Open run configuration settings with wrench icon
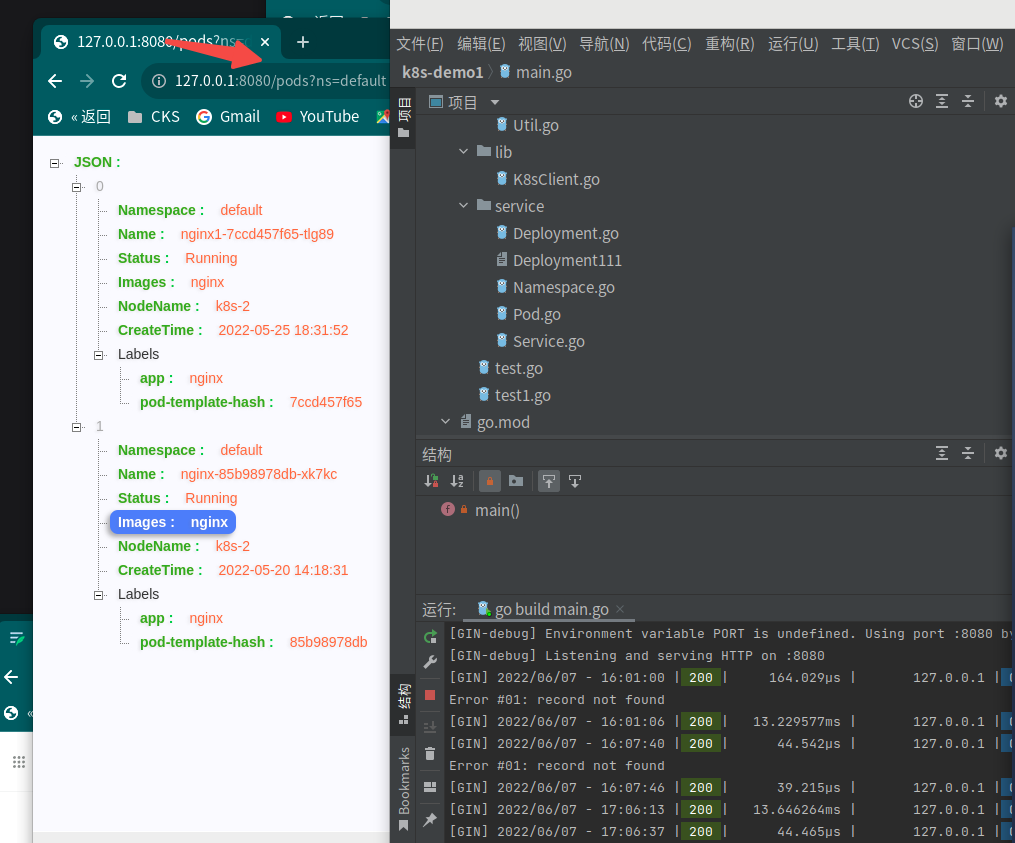Image resolution: width=1015 pixels, height=843 pixels. pos(432,660)
